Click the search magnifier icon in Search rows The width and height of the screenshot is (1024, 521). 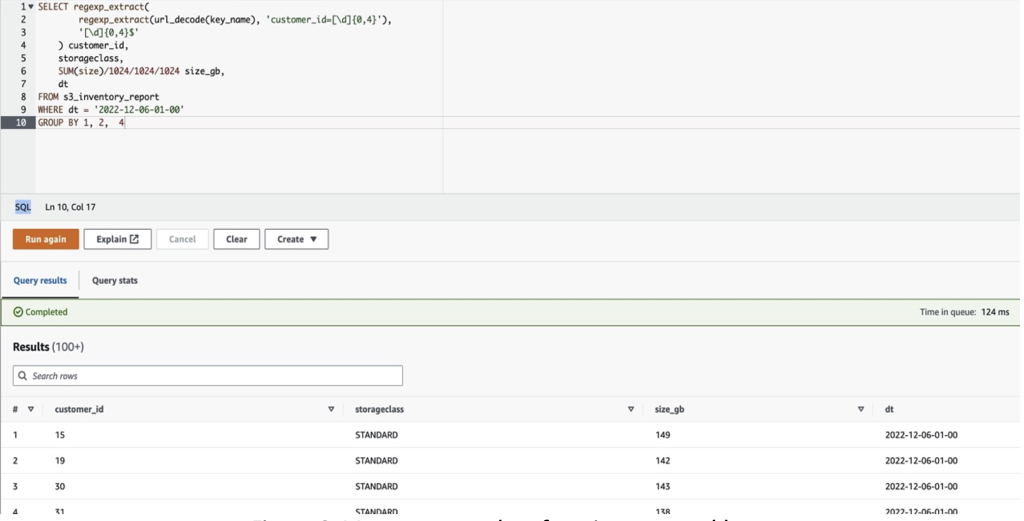(x=23, y=375)
